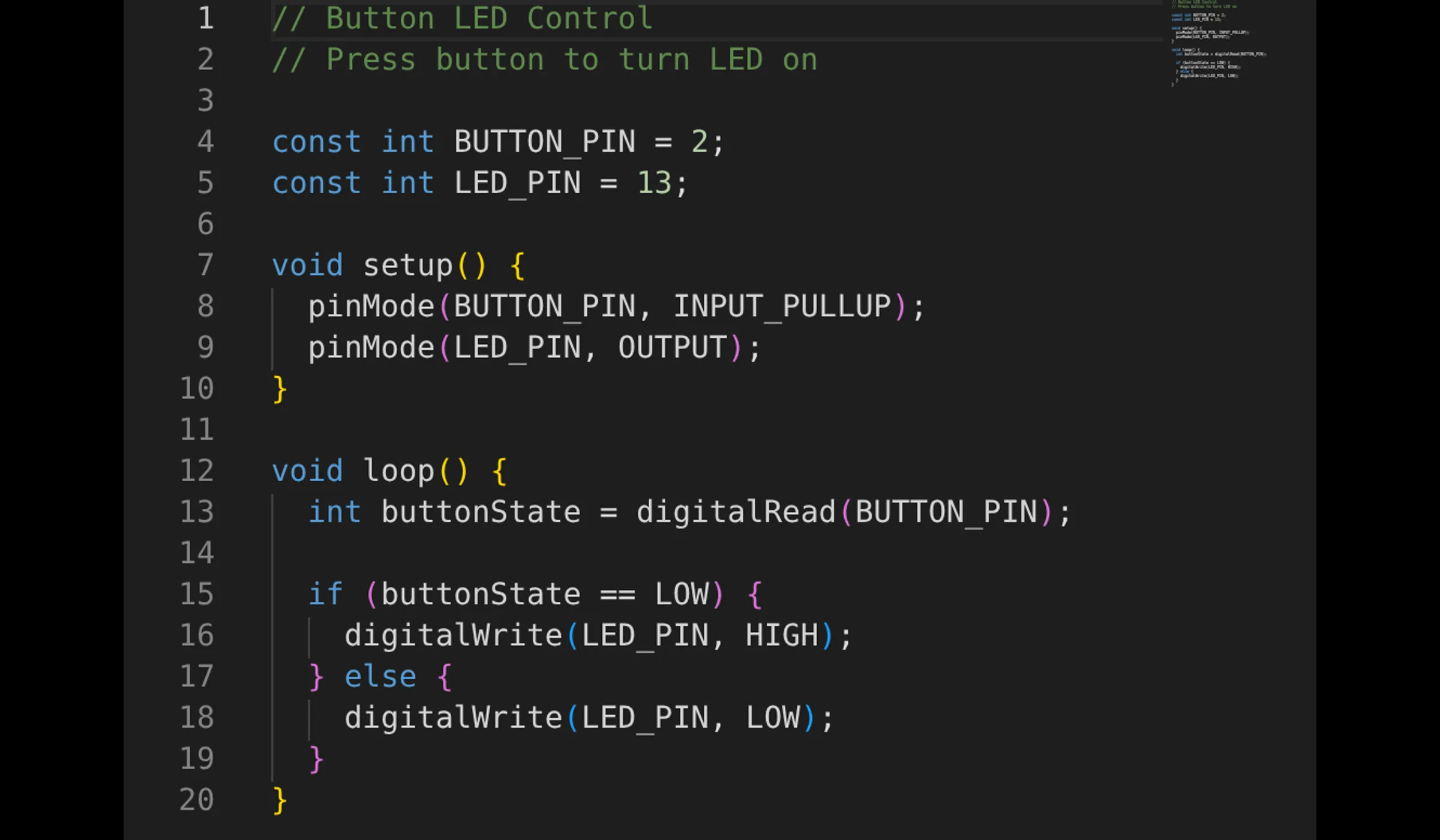The height and width of the screenshot is (840, 1440).
Task: Click LOW in digitalWrite on line 18
Action: point(773,718)
